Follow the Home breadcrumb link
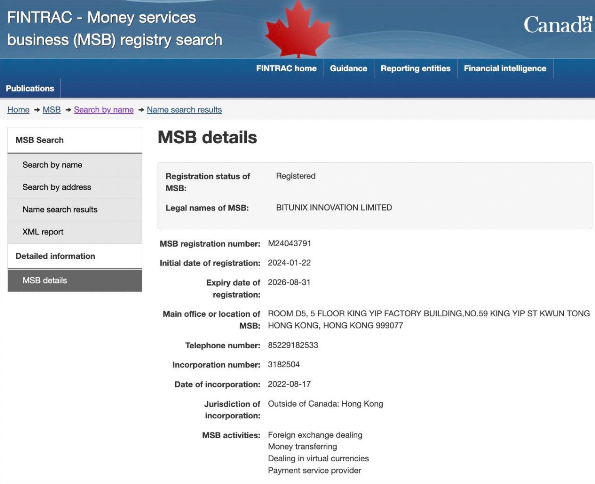 (18, 110)
